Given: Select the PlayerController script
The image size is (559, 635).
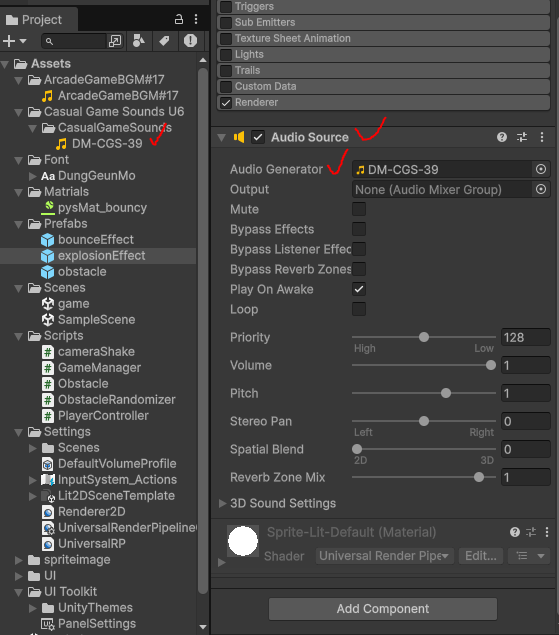Looking at the screenshot, I should pyautogui.click(x=95, y=416).
